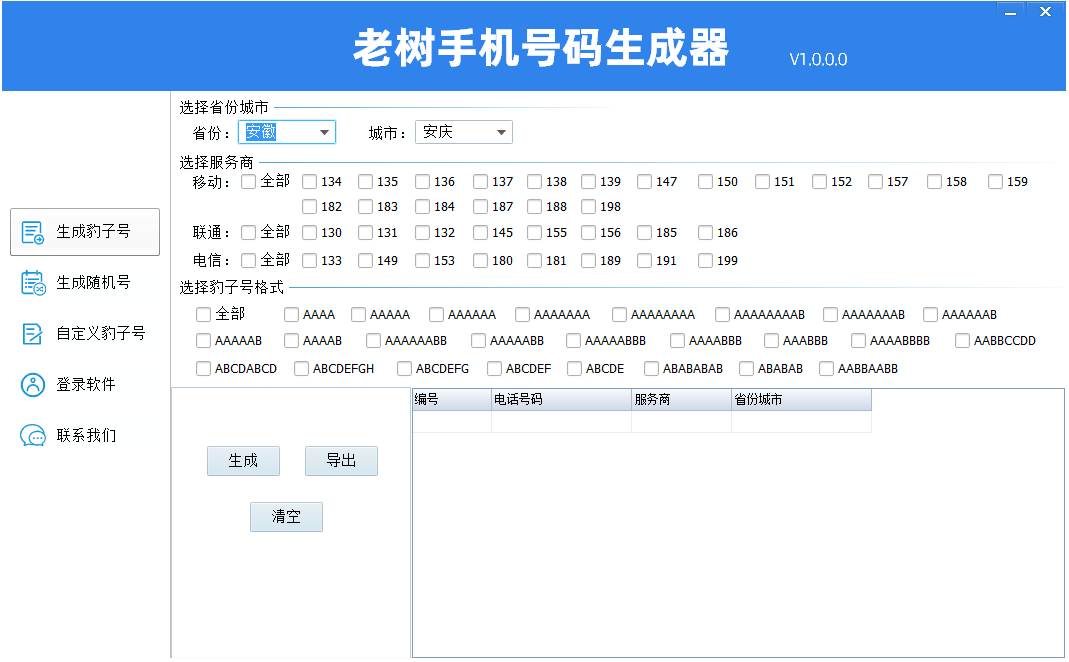Click the 导出 button
The image size is (1069, 662).
click(x=342, y=462)
